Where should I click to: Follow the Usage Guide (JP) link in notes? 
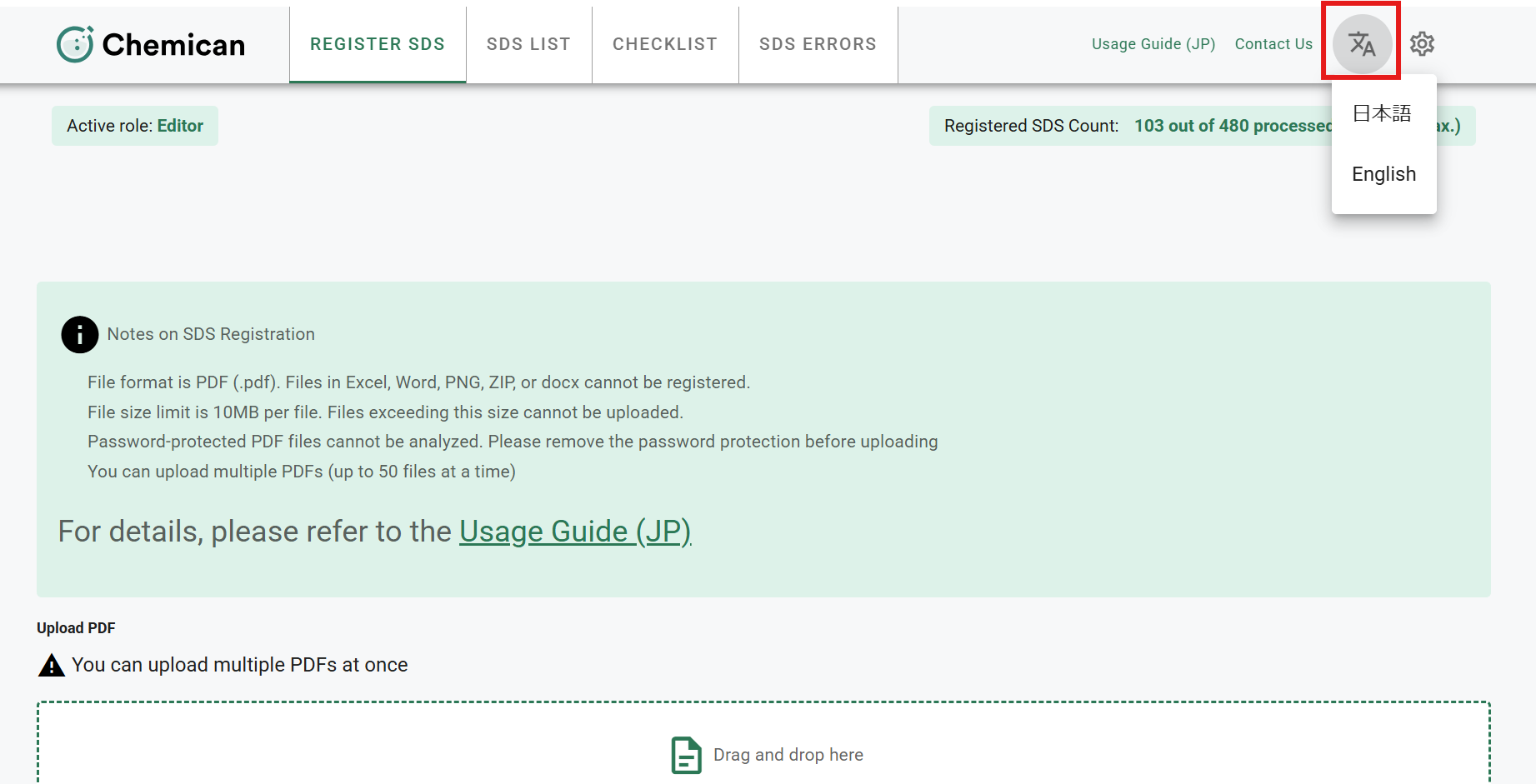pos(575,532)
